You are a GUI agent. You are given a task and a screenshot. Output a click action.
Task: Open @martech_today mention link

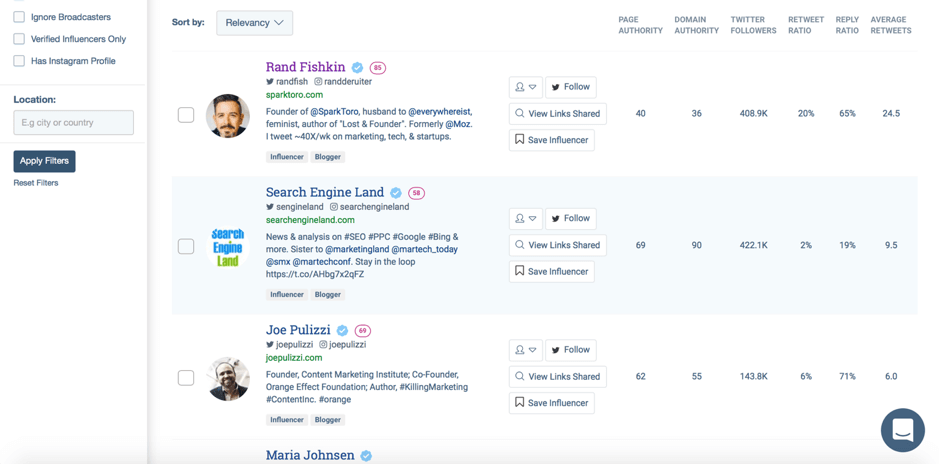424,249
